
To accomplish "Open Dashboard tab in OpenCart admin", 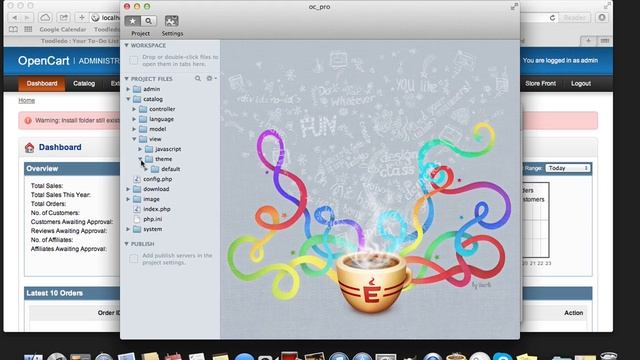I will coord(42,84).
